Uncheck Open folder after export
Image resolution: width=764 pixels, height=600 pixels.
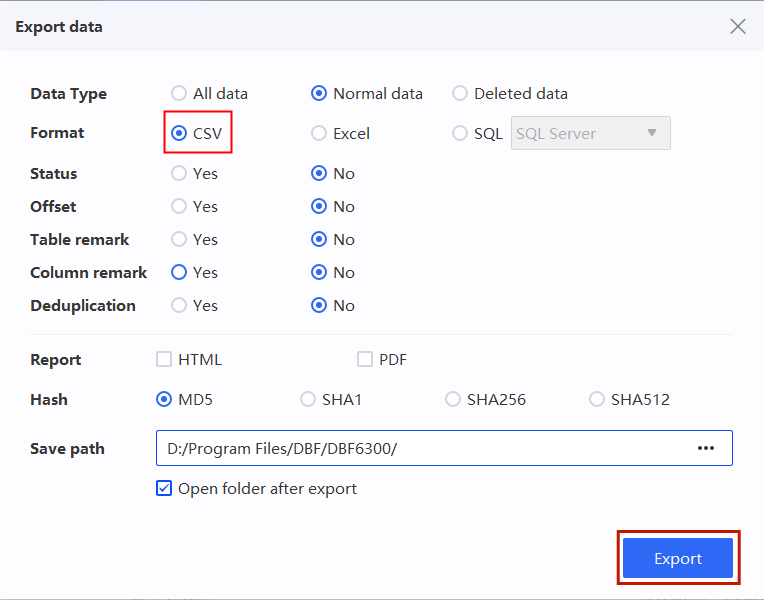(x=164, y=489)
